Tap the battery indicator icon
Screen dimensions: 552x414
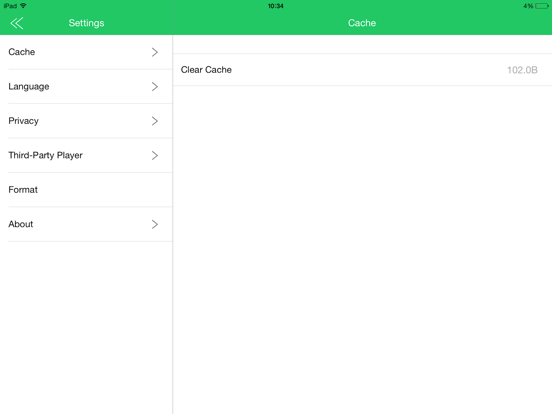542,6
